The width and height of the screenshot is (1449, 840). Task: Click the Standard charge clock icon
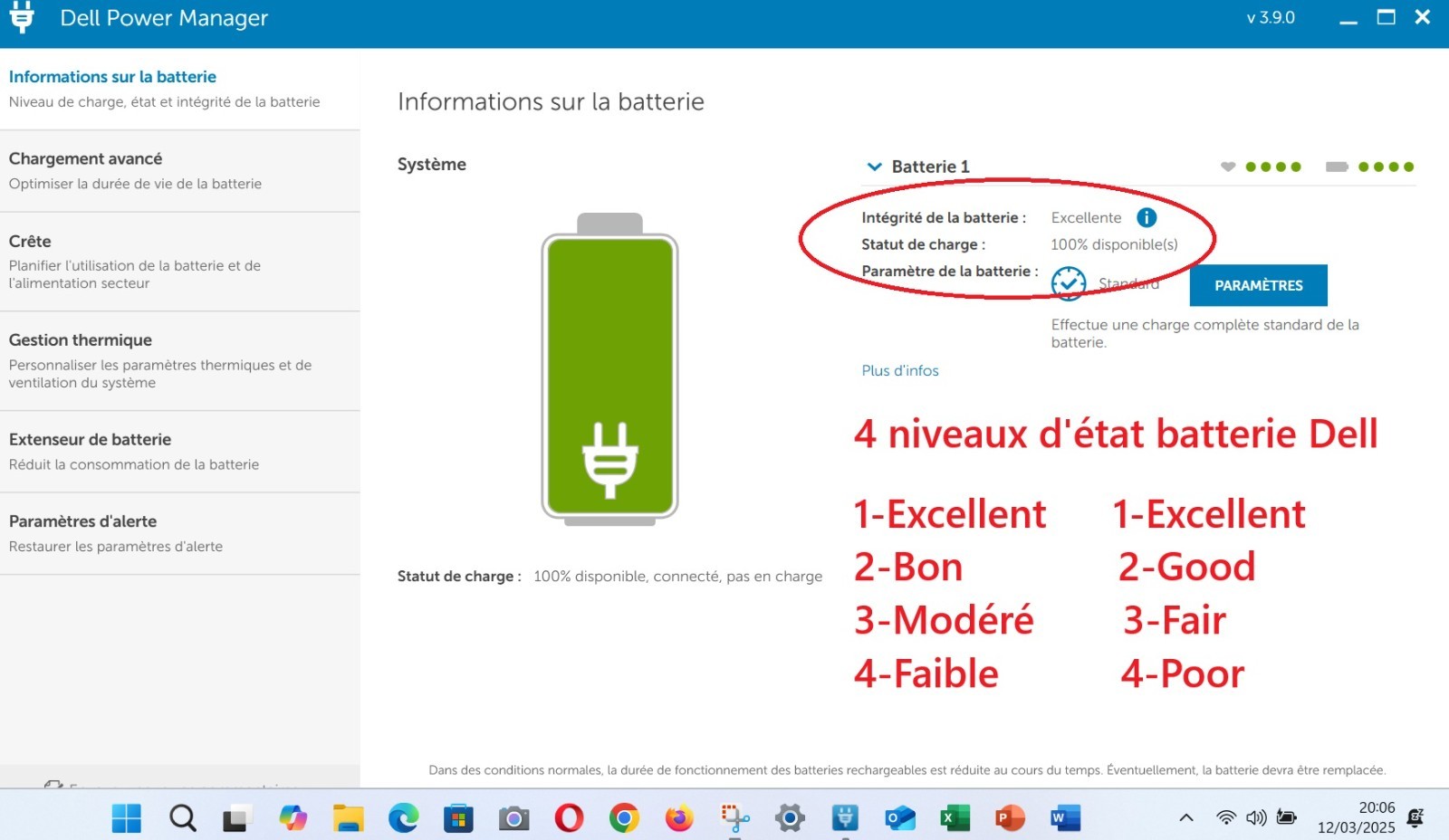point(1069,283)
